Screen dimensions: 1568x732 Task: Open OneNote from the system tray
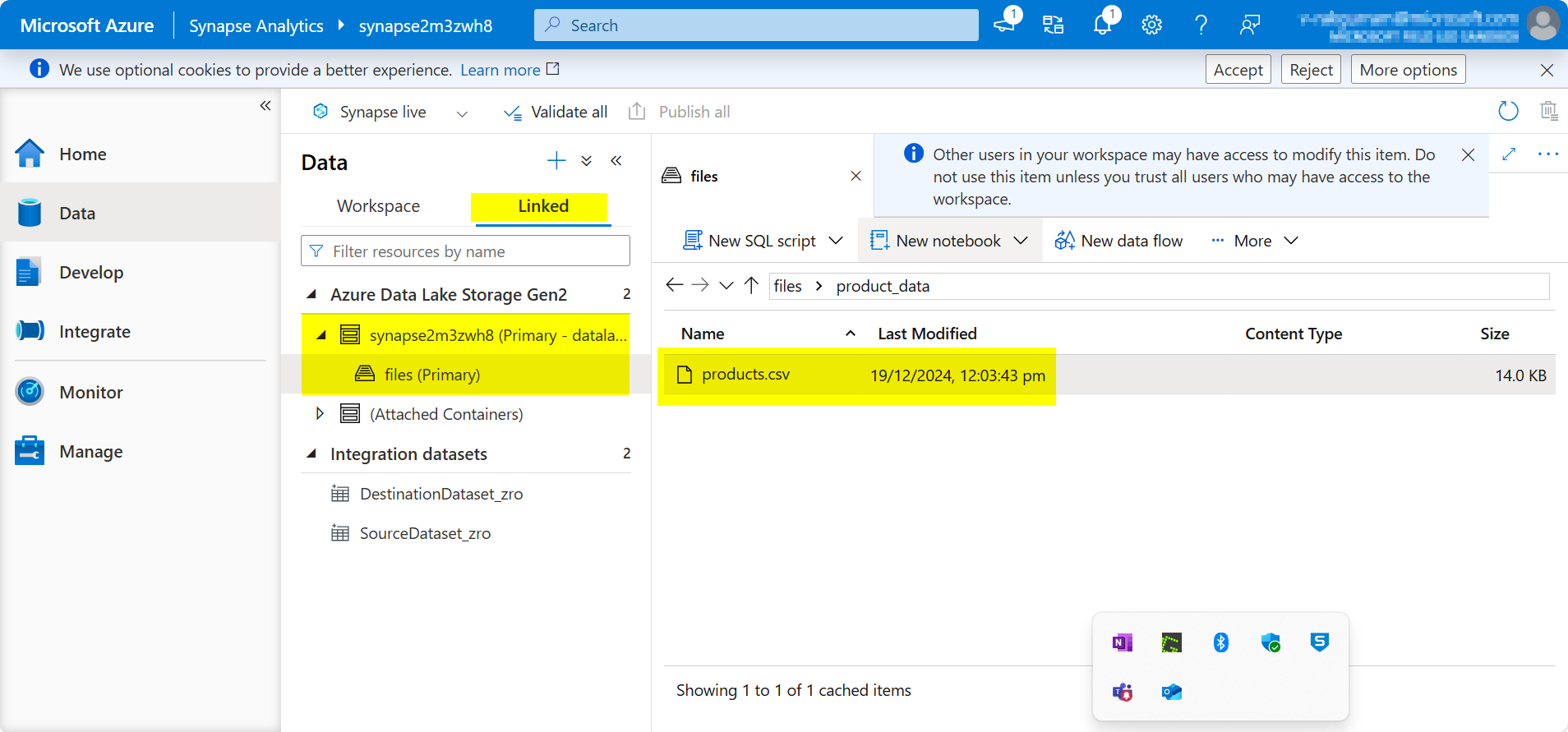coord(1123,642)
